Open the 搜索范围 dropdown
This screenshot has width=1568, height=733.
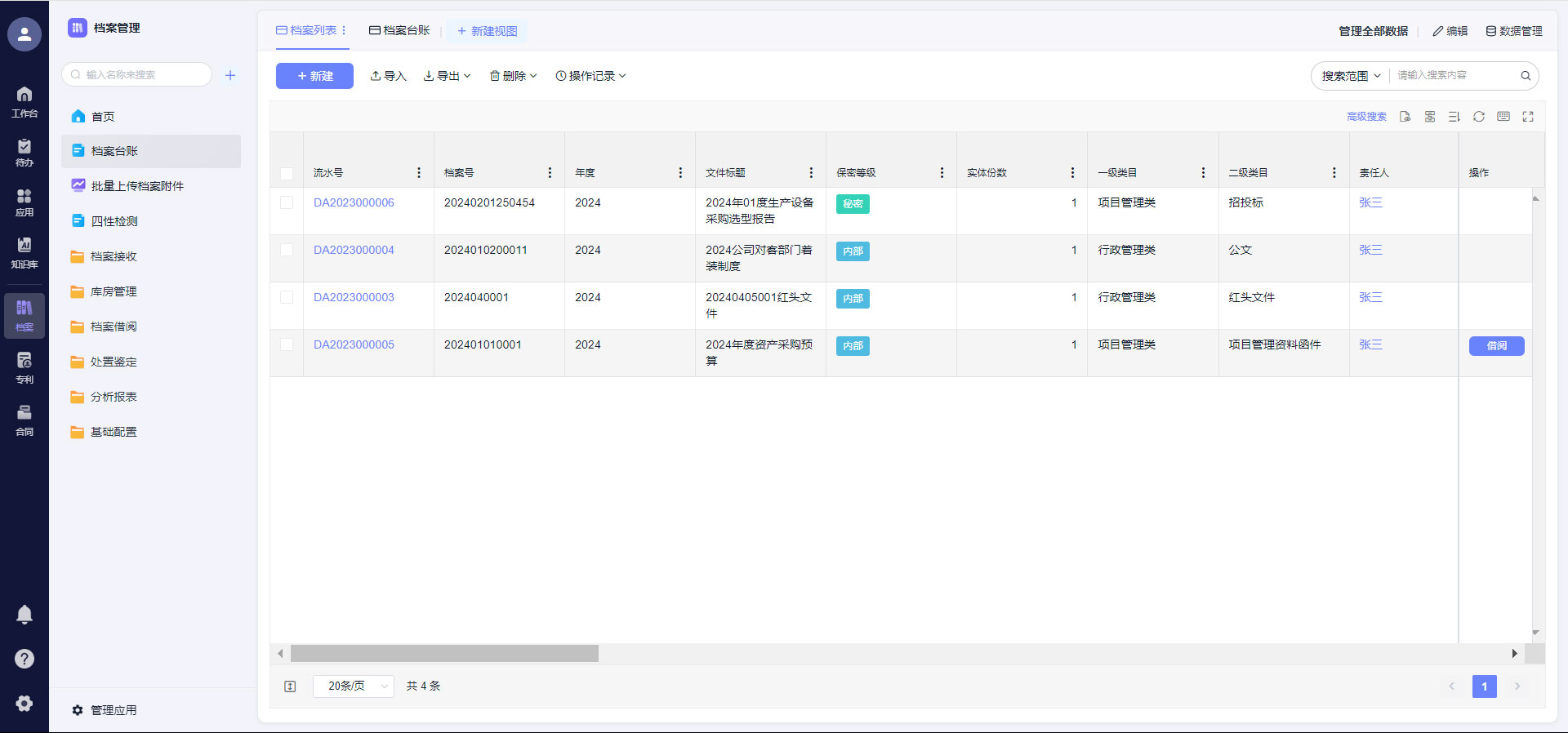(1351, 76)
